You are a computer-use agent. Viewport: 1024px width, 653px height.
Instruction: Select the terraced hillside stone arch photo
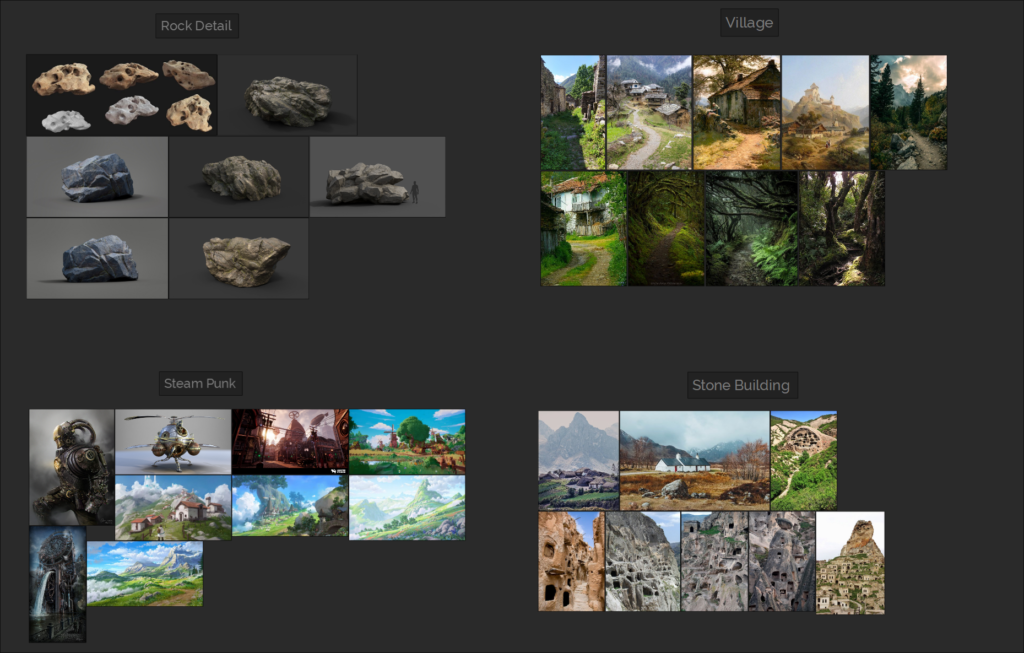coord(804,460)
